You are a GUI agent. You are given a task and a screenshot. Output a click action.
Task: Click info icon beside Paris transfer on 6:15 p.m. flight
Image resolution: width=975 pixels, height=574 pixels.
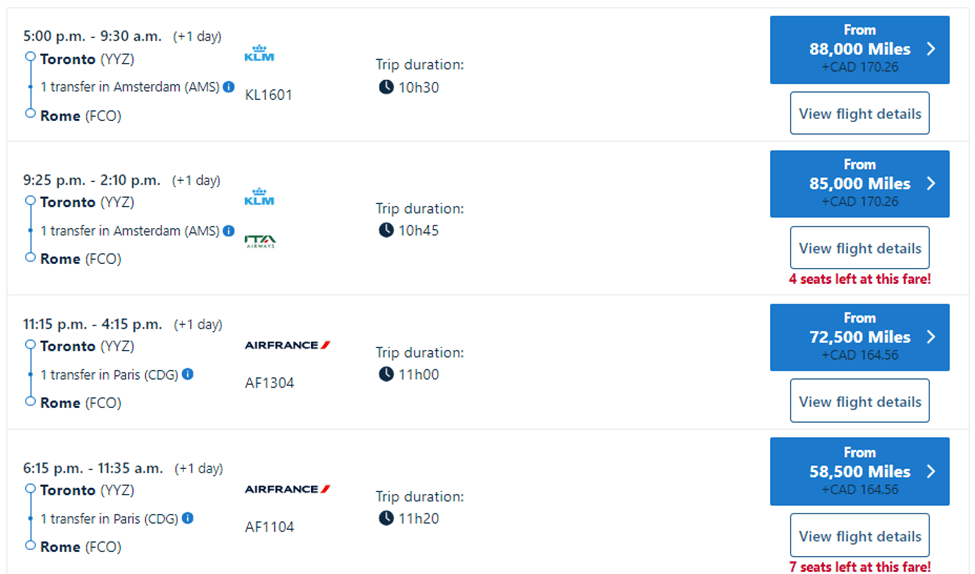pyautogui.click(x=188, y=519)
